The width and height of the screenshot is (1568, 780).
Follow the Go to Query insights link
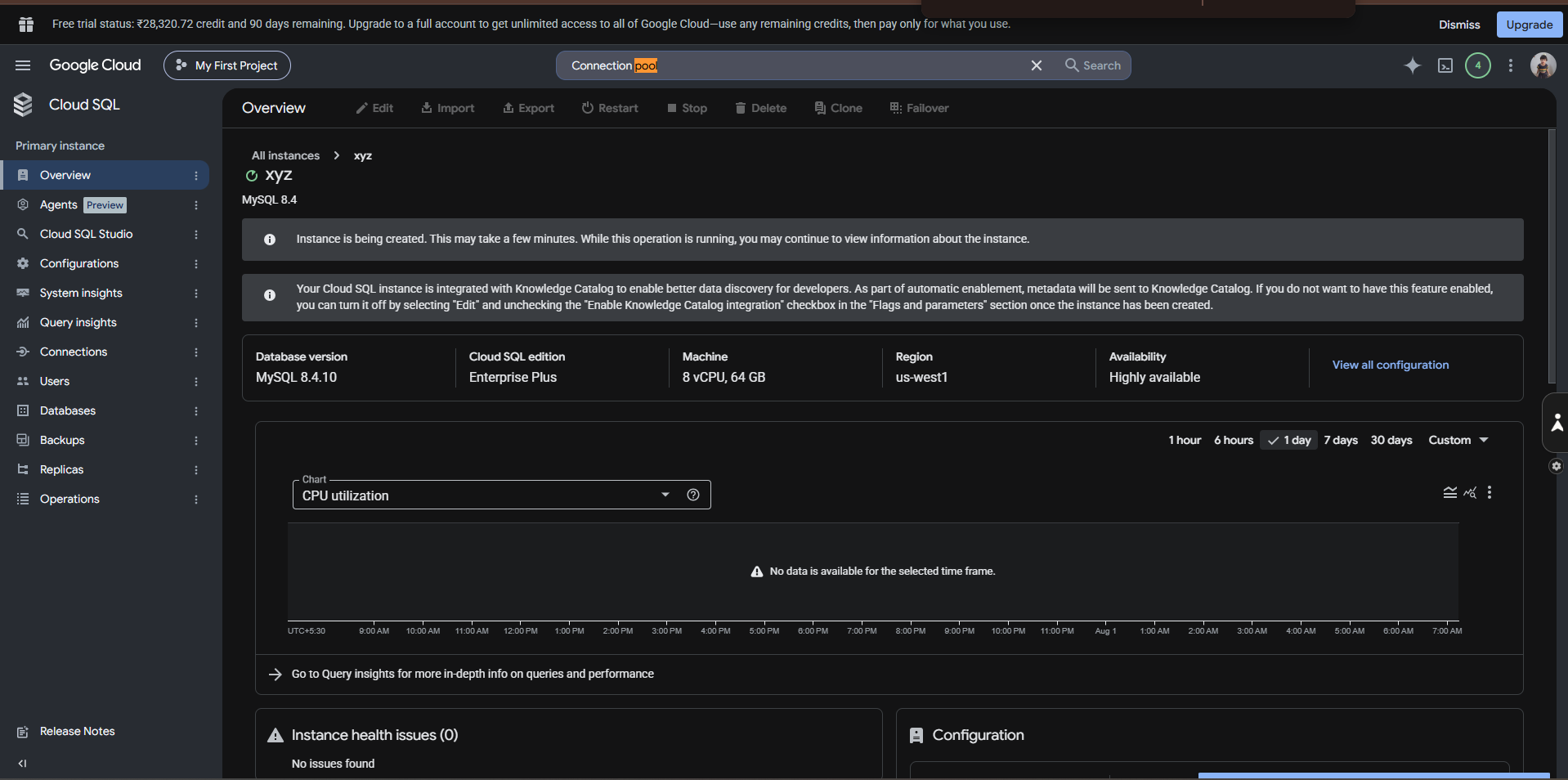473,674
